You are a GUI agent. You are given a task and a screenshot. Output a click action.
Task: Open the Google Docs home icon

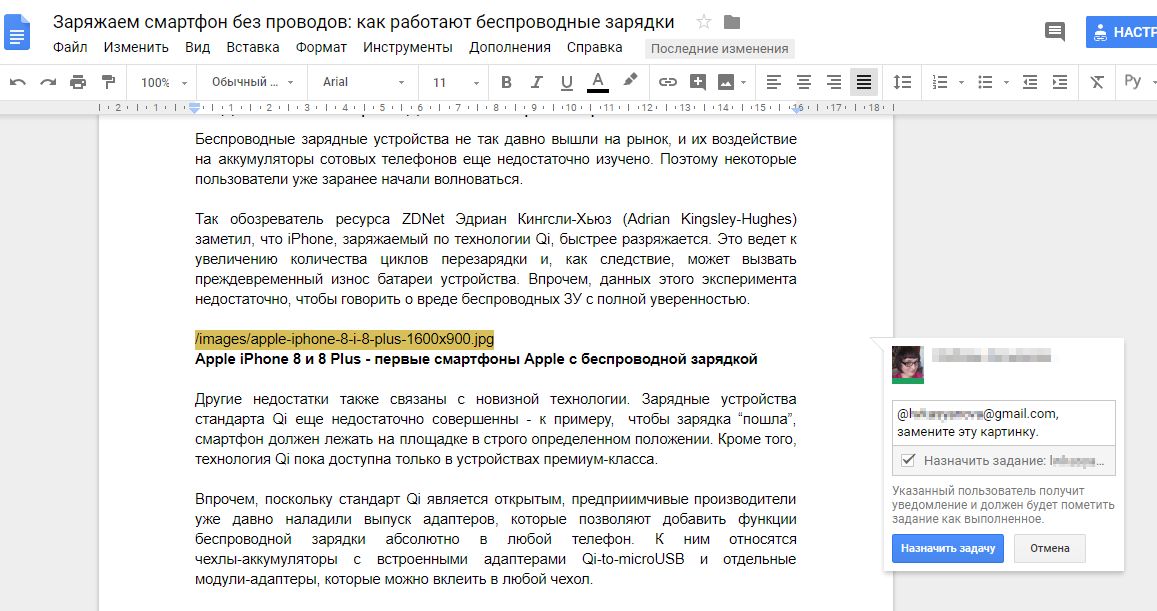17,33
